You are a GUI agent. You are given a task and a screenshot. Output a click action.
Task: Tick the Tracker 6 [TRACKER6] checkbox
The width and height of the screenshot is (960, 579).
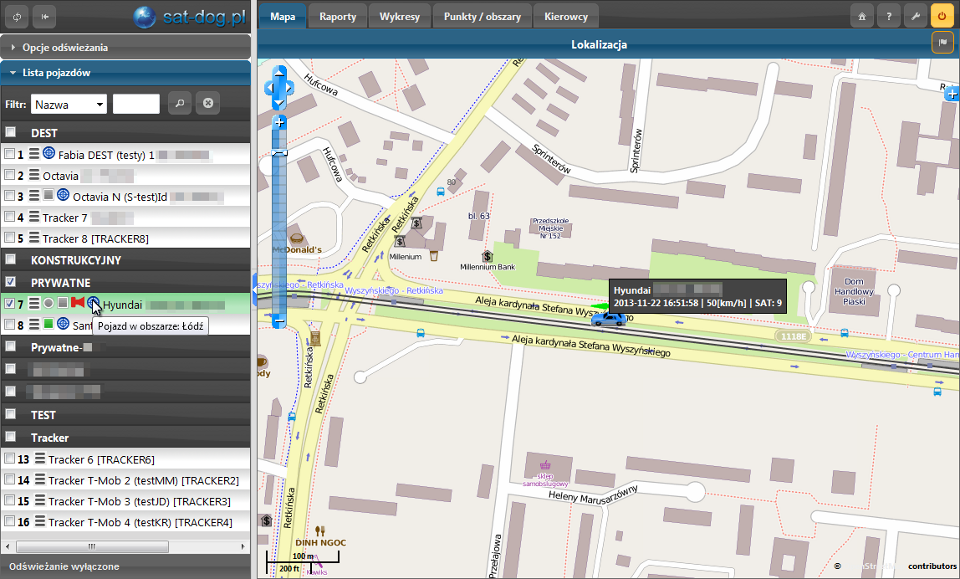pyautogui.click(x=9, y=459)
